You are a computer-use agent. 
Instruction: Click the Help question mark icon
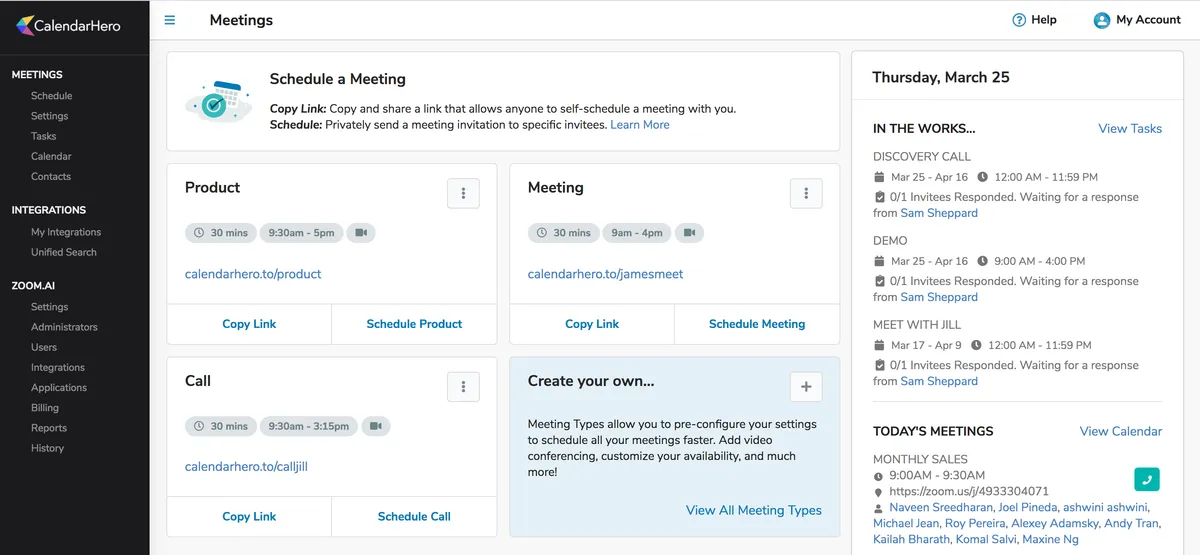[1019, 20]
